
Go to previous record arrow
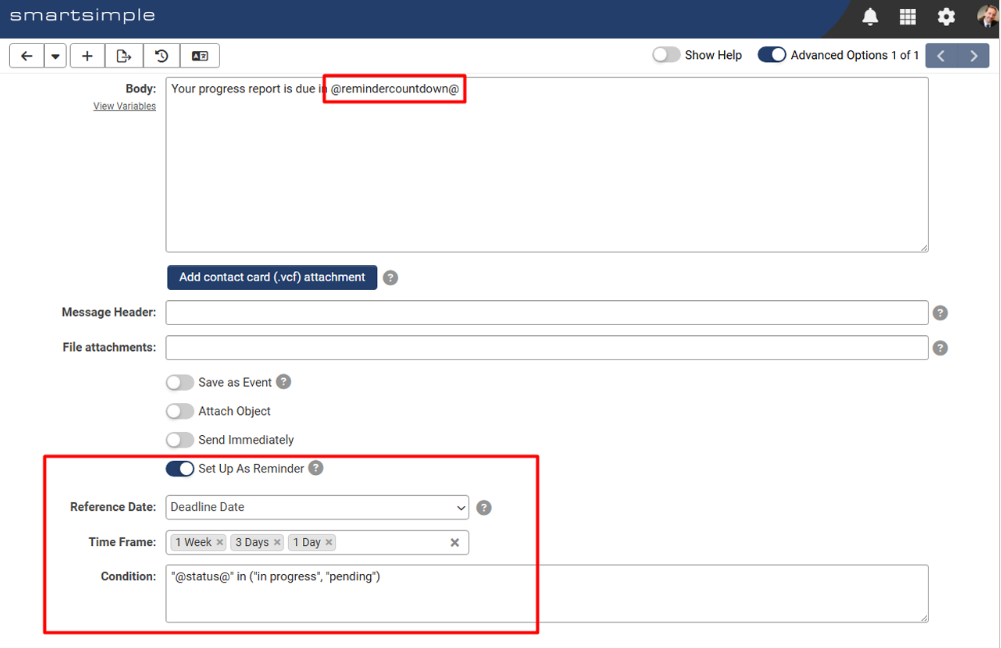coord(941,56)
